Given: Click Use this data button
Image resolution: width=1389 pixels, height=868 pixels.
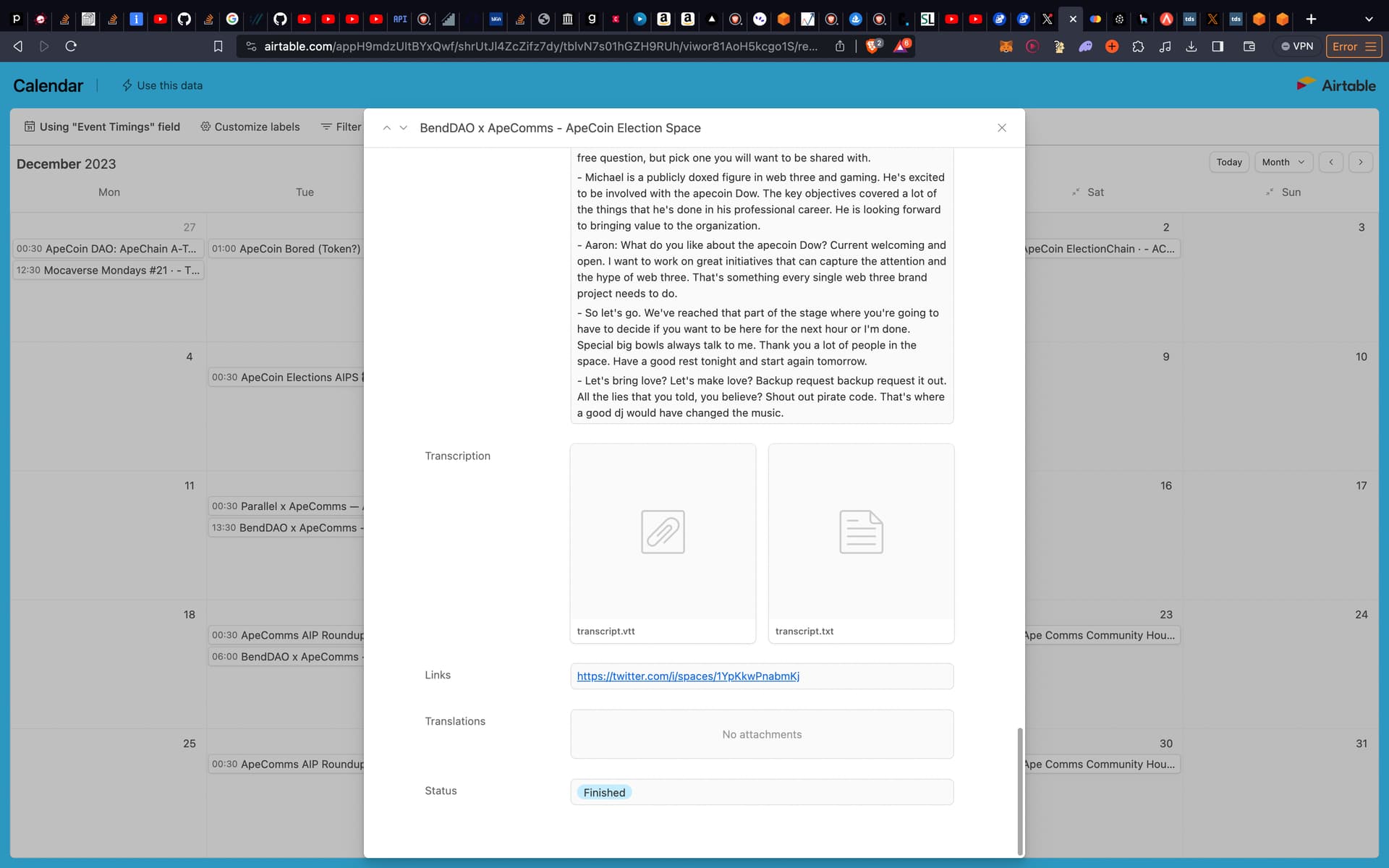Looking at the screenshot, I should (x=162, y=85).
